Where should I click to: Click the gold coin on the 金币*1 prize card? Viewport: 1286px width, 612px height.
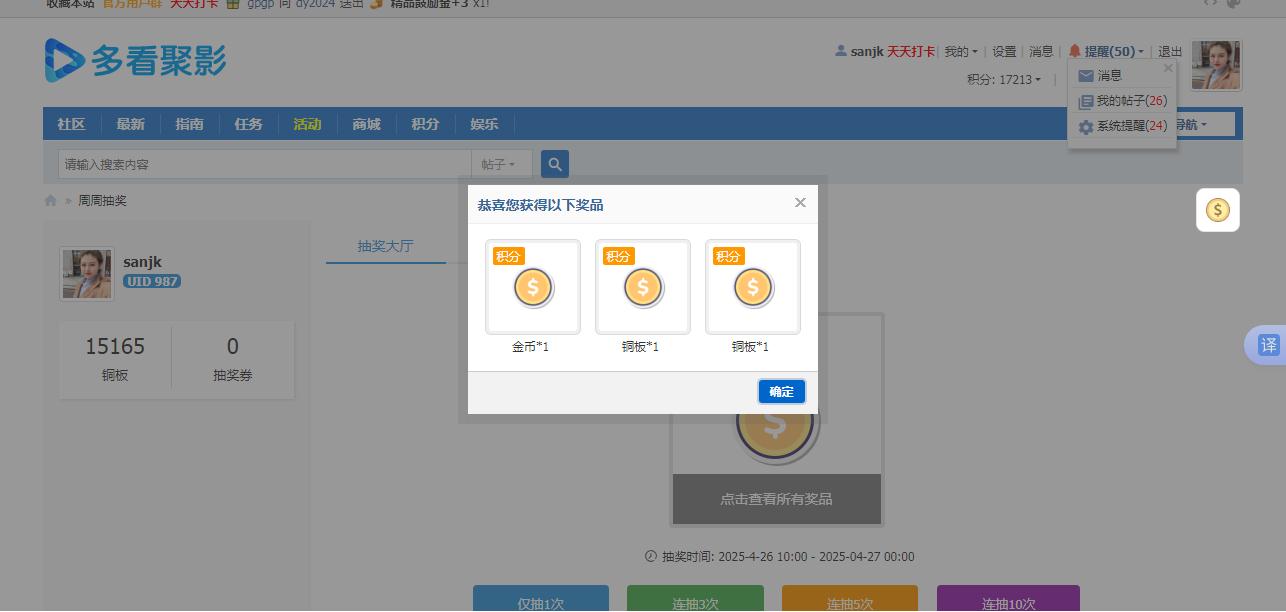pyautogui.click(x=533, y=287)
